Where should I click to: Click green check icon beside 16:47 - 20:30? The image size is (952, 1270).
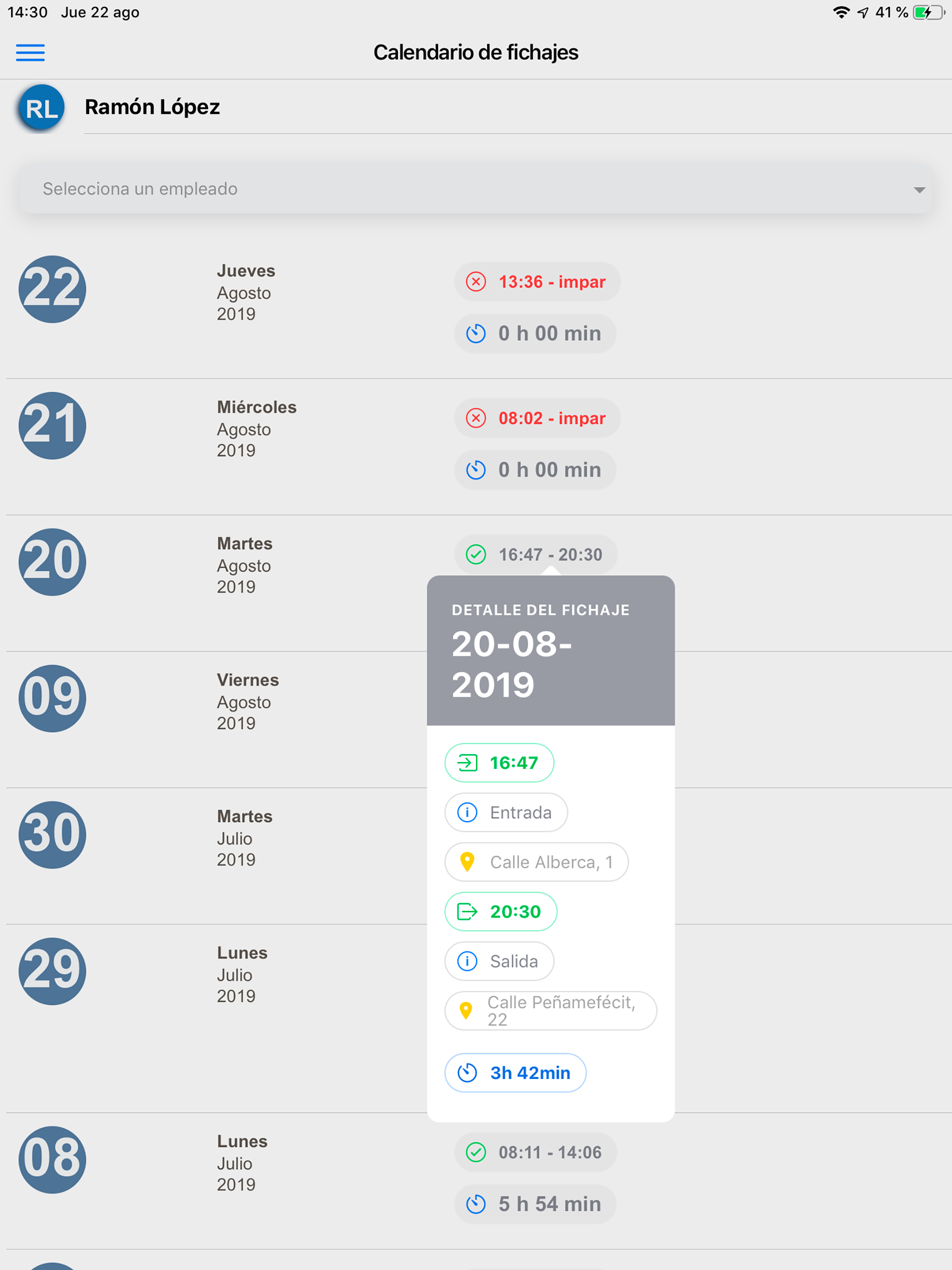(476, 555)
